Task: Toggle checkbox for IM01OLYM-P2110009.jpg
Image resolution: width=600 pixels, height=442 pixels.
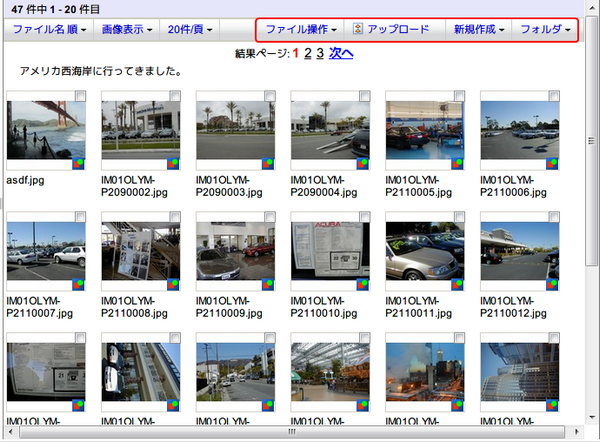Action: point(270,217)
